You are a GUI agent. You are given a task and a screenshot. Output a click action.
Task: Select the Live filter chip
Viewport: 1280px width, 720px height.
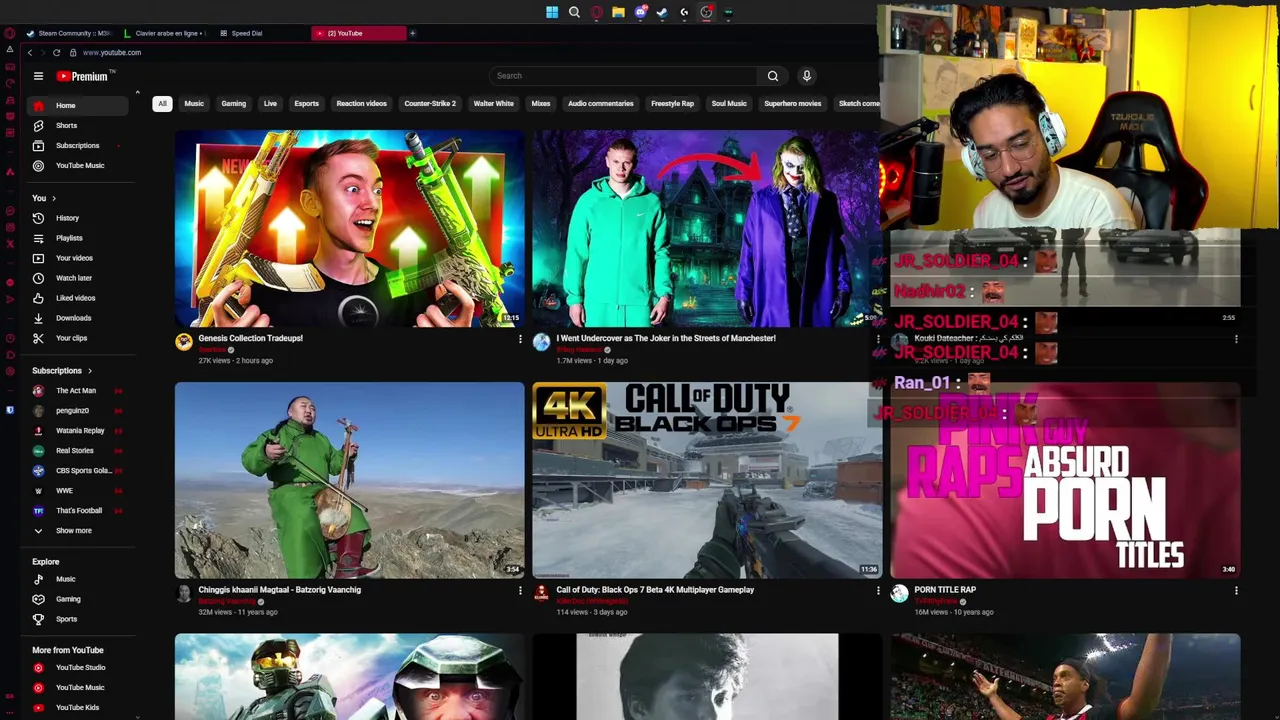point(270,103)
